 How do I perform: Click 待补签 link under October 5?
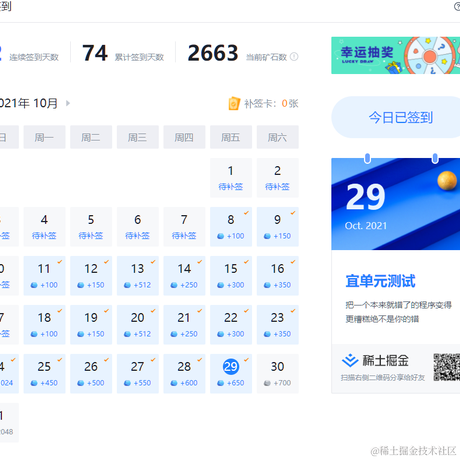click(x=91, y=236)
